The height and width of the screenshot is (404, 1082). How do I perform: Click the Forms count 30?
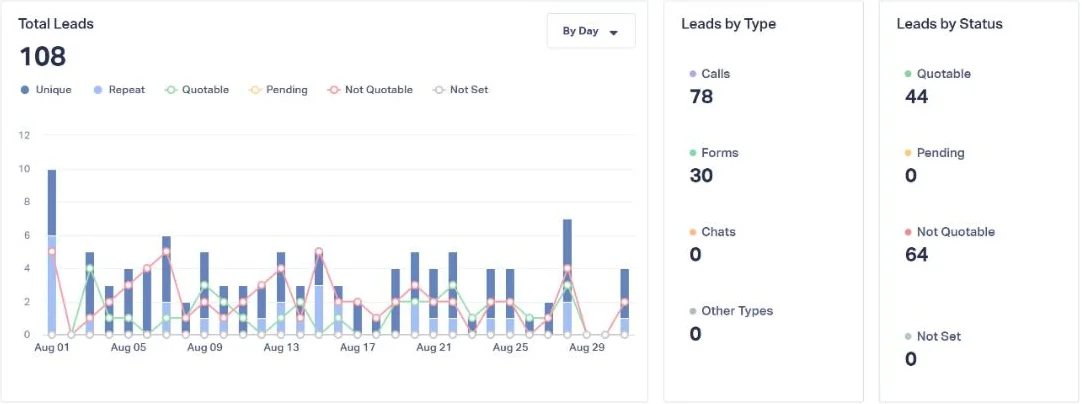point(701,175)
